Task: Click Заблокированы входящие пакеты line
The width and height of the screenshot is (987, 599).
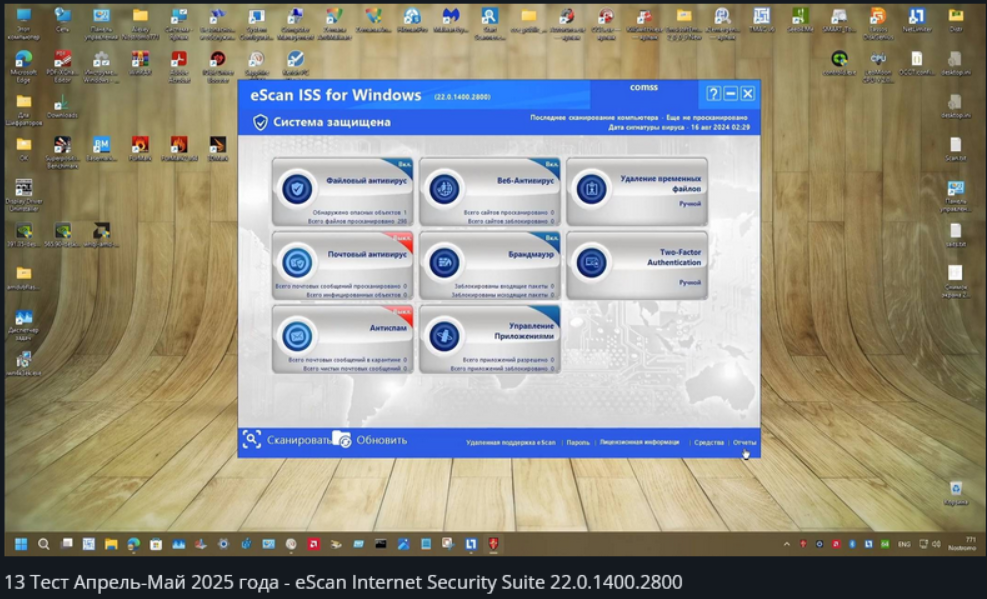Action: [x=504, y=286]
